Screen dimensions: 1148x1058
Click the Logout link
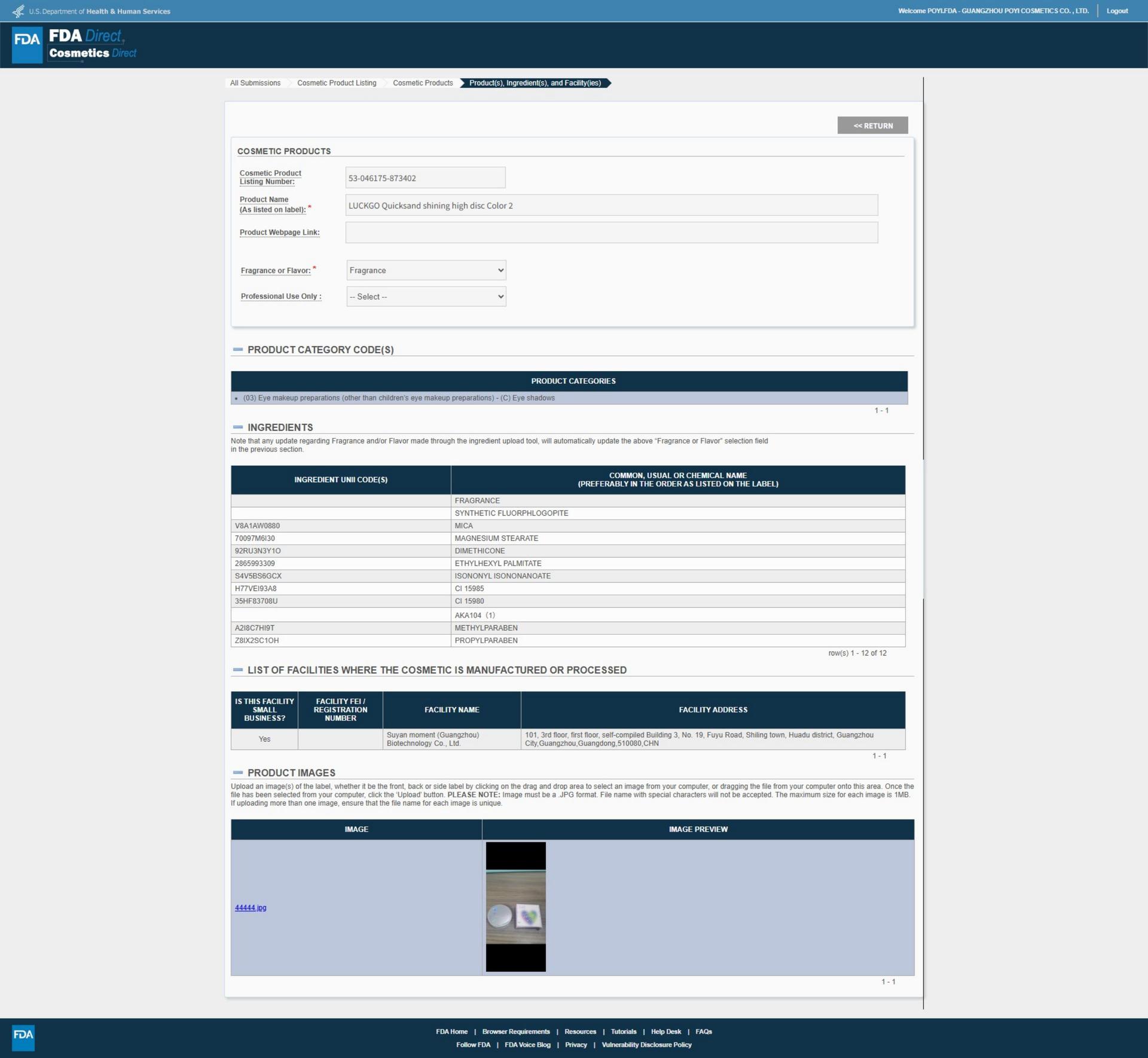point(1116,11)
